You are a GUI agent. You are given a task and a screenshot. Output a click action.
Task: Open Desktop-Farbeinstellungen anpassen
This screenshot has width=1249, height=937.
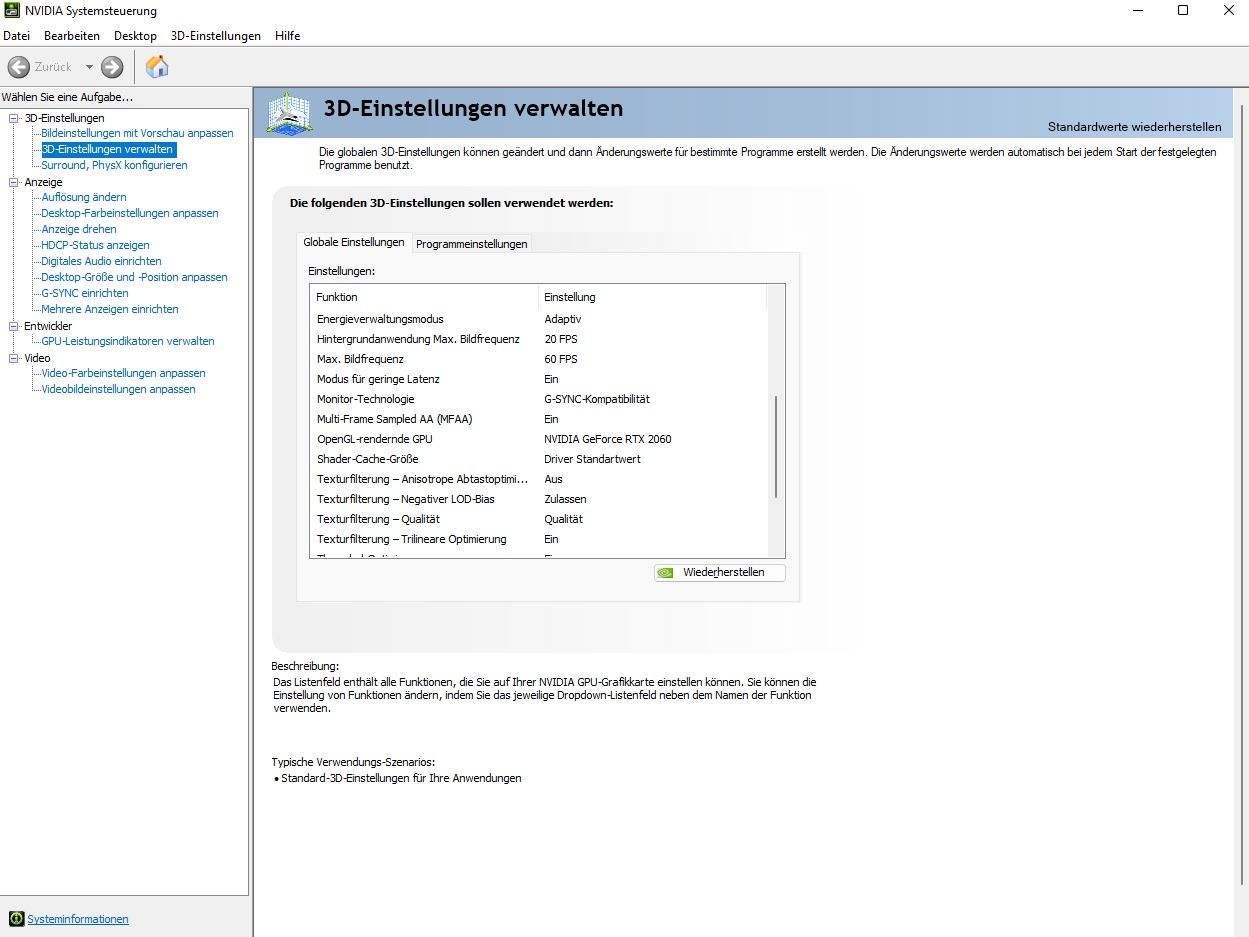pyautogui.click(x=130, y=213)
